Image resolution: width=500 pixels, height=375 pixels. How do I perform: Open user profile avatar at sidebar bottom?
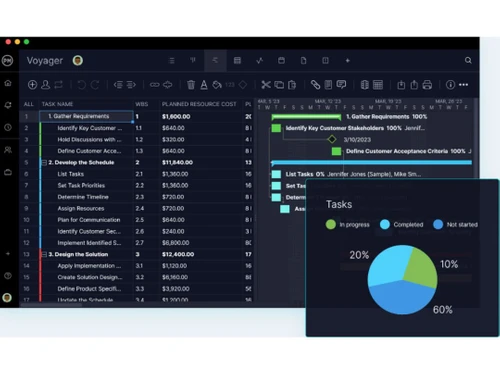coord(7,298)
